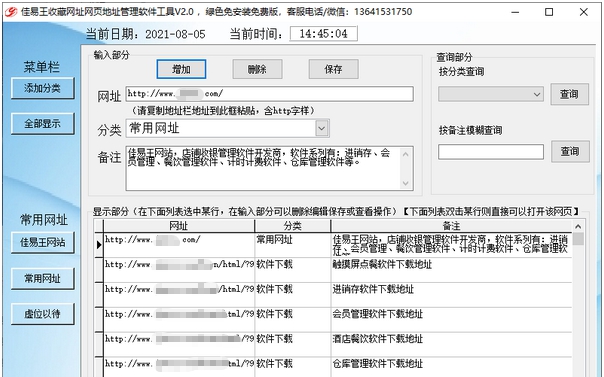Click the 备注 text area scroll-down arrow
This screenshot has width=604, height=377.
coord(405,183)
